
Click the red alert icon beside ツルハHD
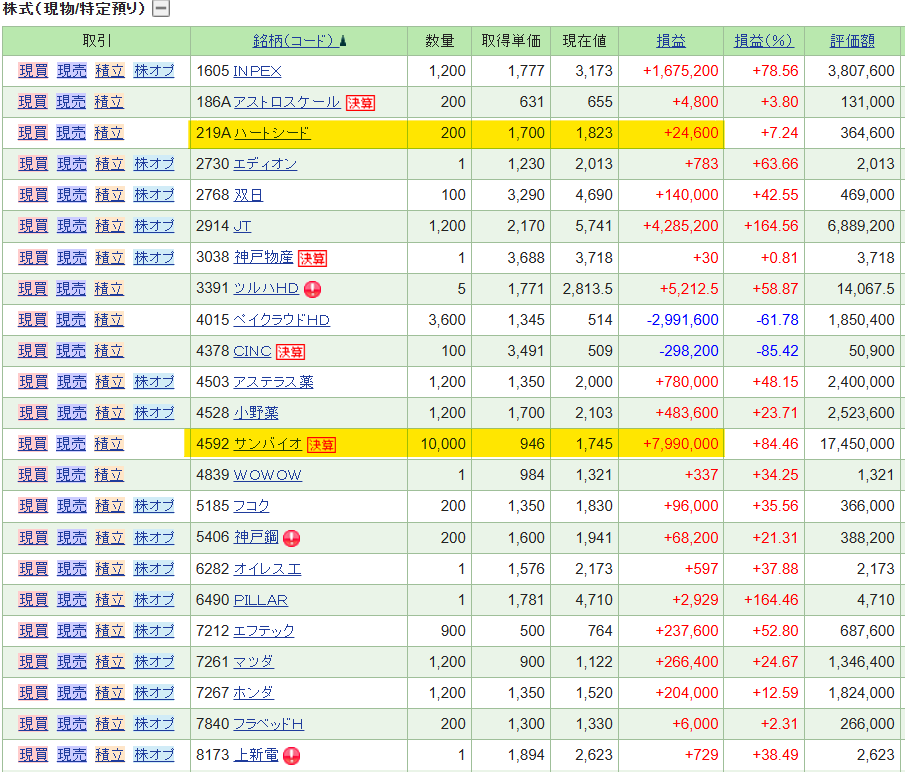[x=312, y=289]
